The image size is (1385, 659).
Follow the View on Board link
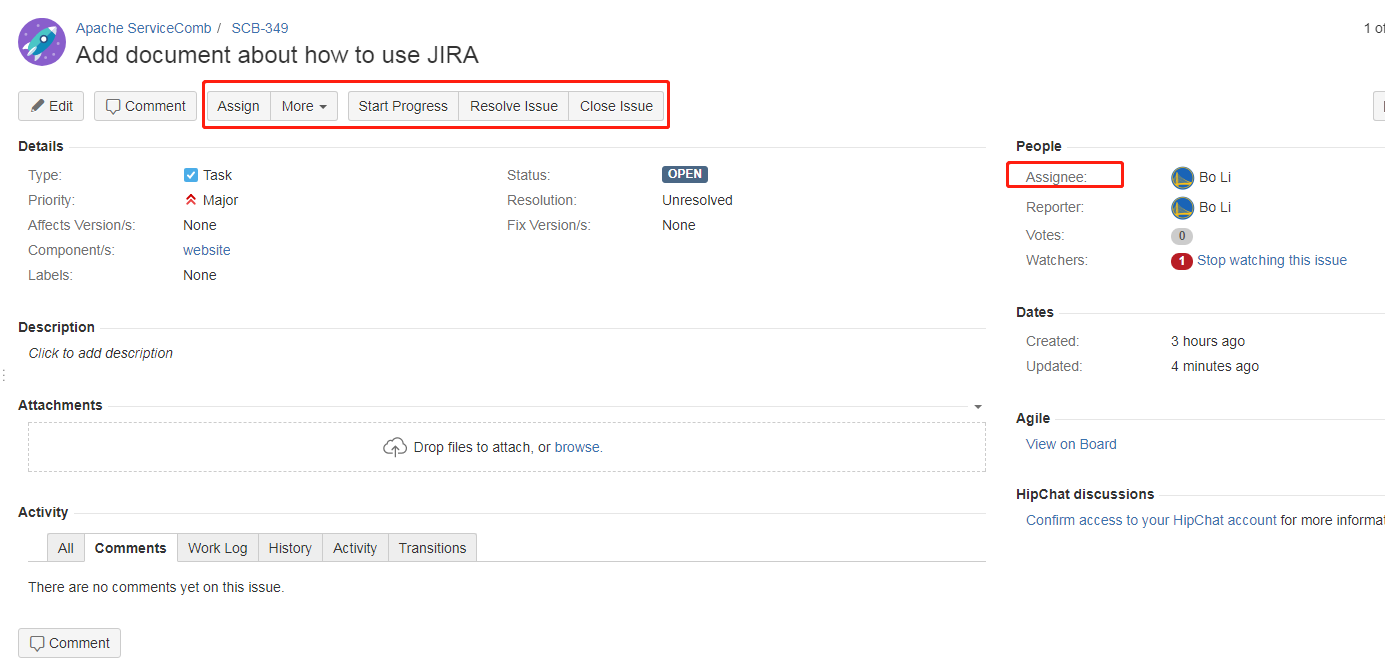coord(1071,444)
